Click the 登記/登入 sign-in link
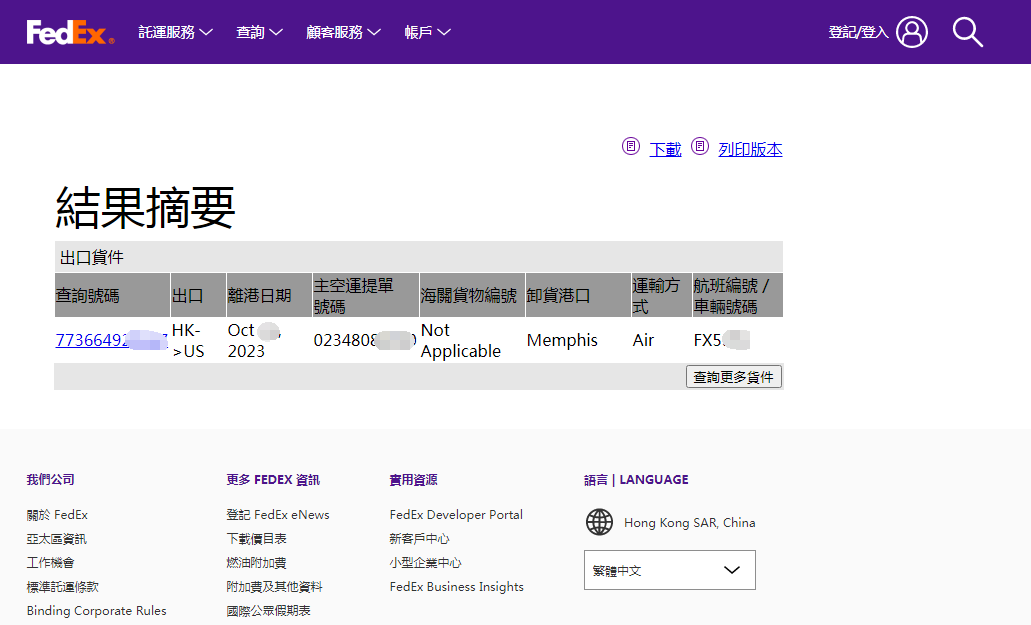Image resolution: width=1031 pixels, height=625 pixels. [858, 32]
